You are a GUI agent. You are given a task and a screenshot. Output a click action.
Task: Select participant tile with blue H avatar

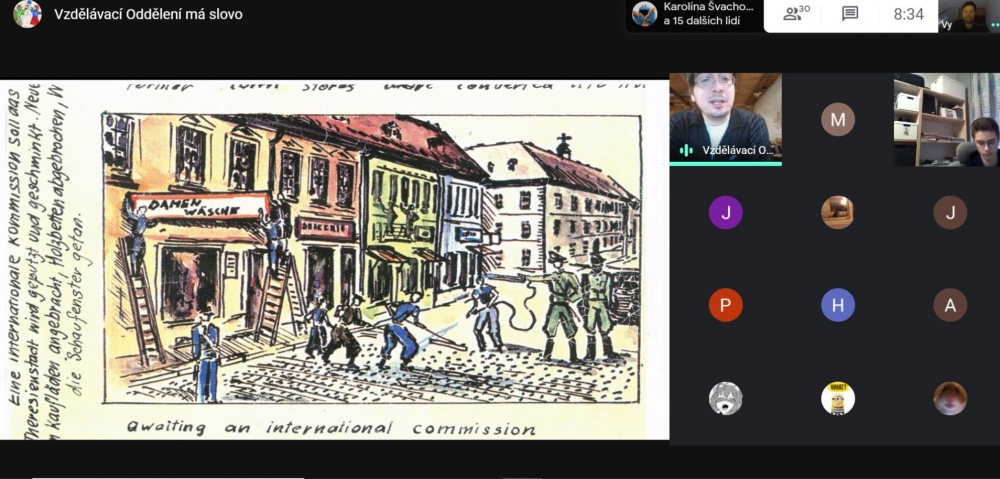tap(837, 305)
